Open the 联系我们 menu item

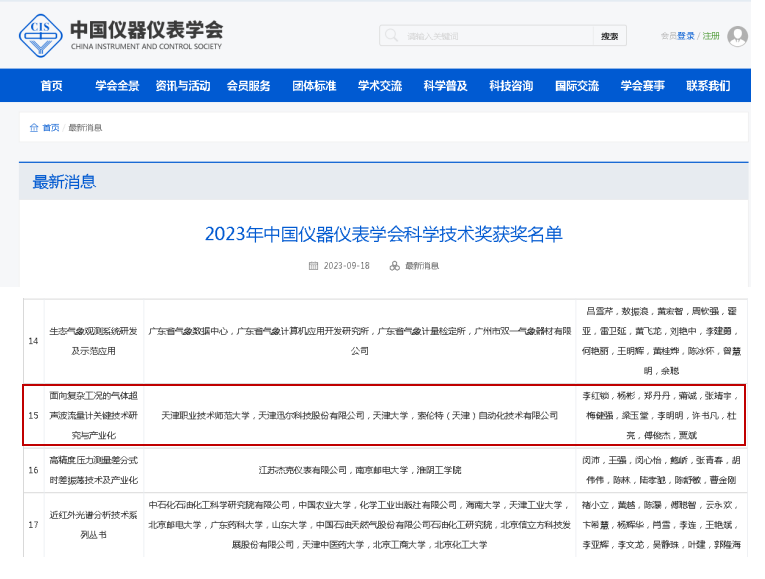[x=708, y=86]
